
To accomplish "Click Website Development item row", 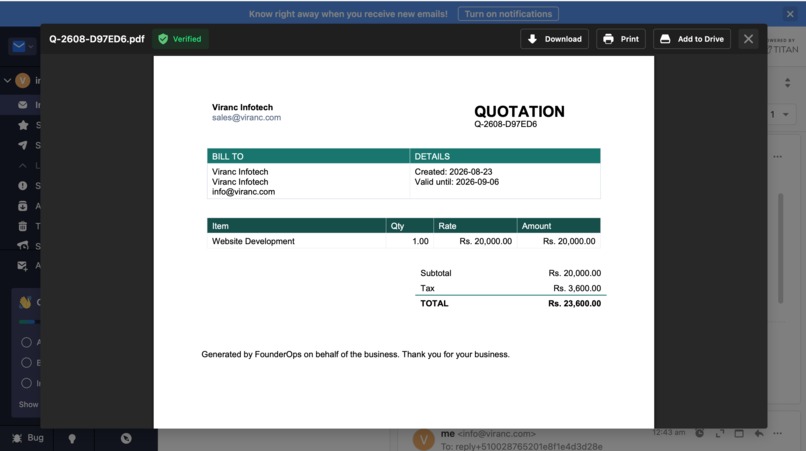I will coord(404,241).
